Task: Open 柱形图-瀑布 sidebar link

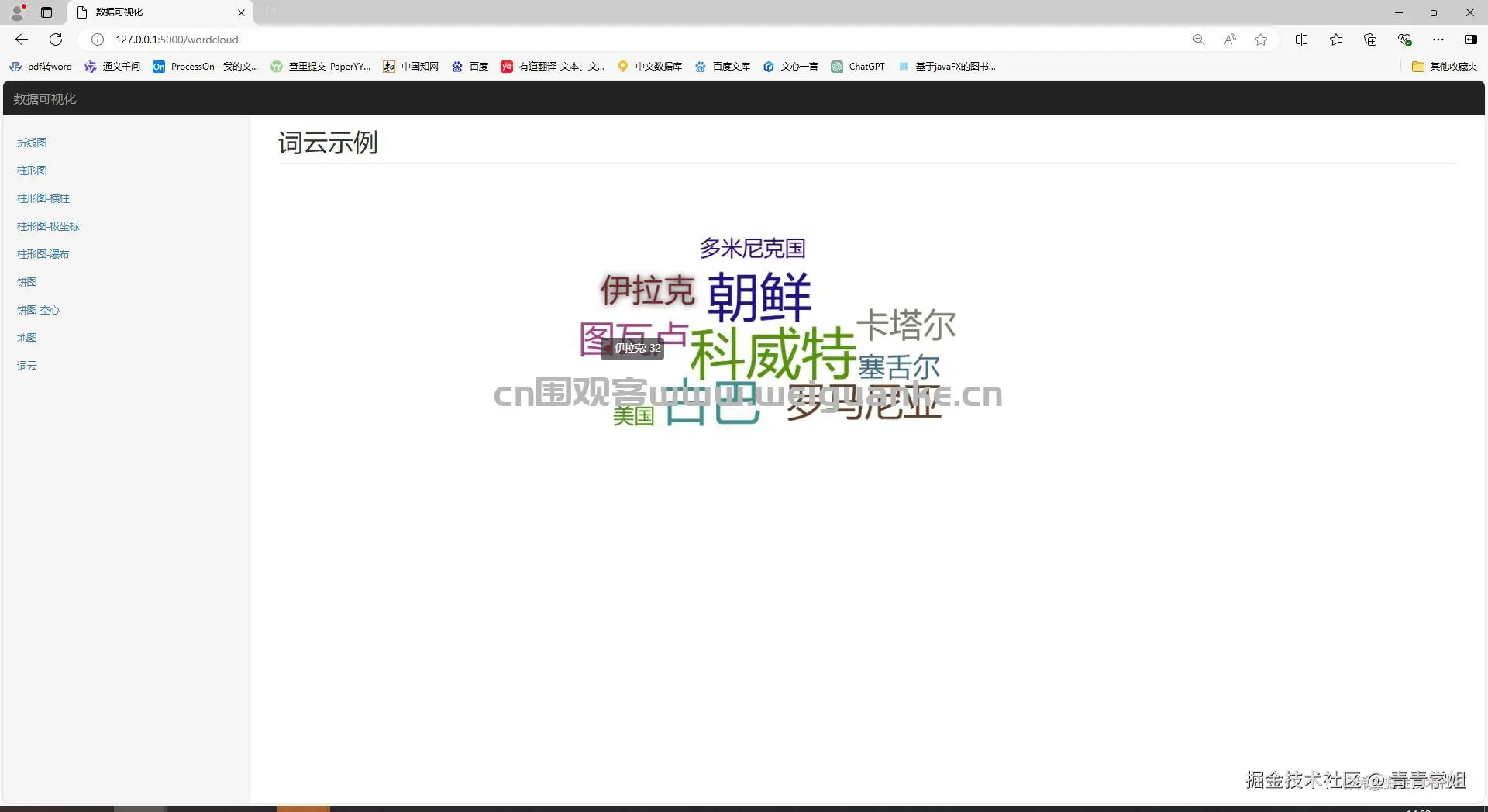Action: pos(43,254)
